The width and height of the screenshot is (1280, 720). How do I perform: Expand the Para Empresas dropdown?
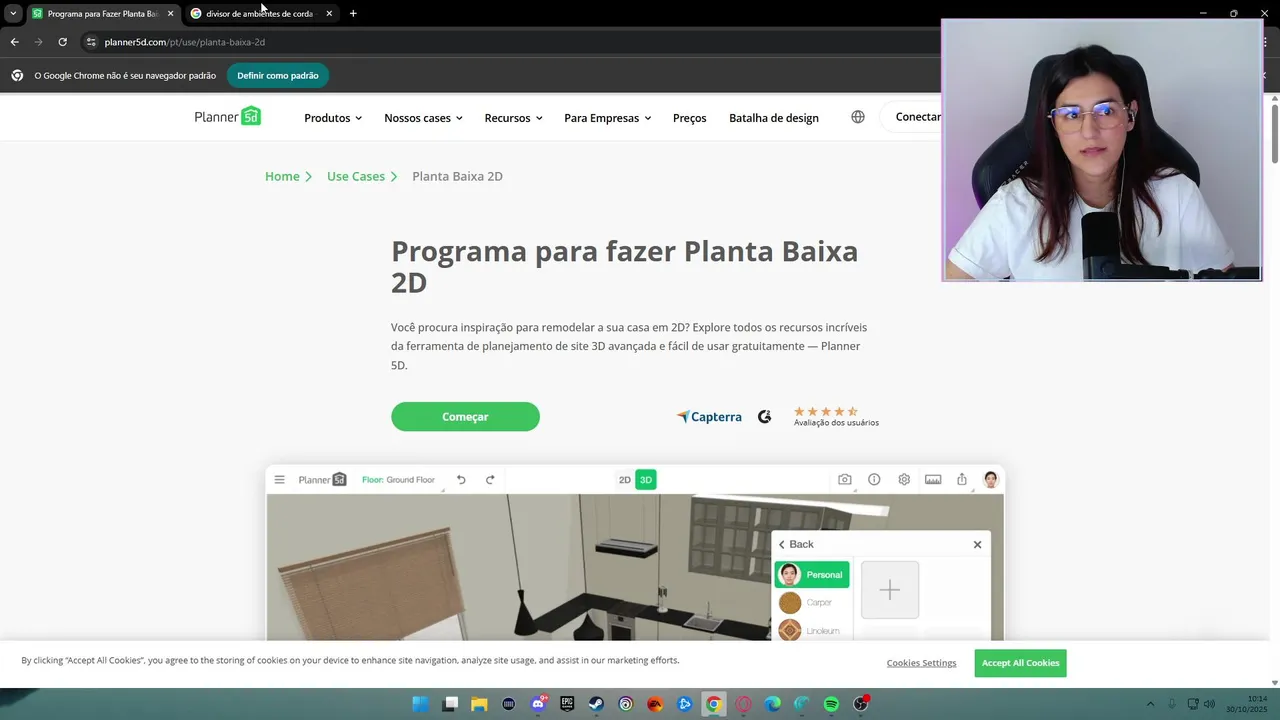pyautogui.click(x=607, y=118)
